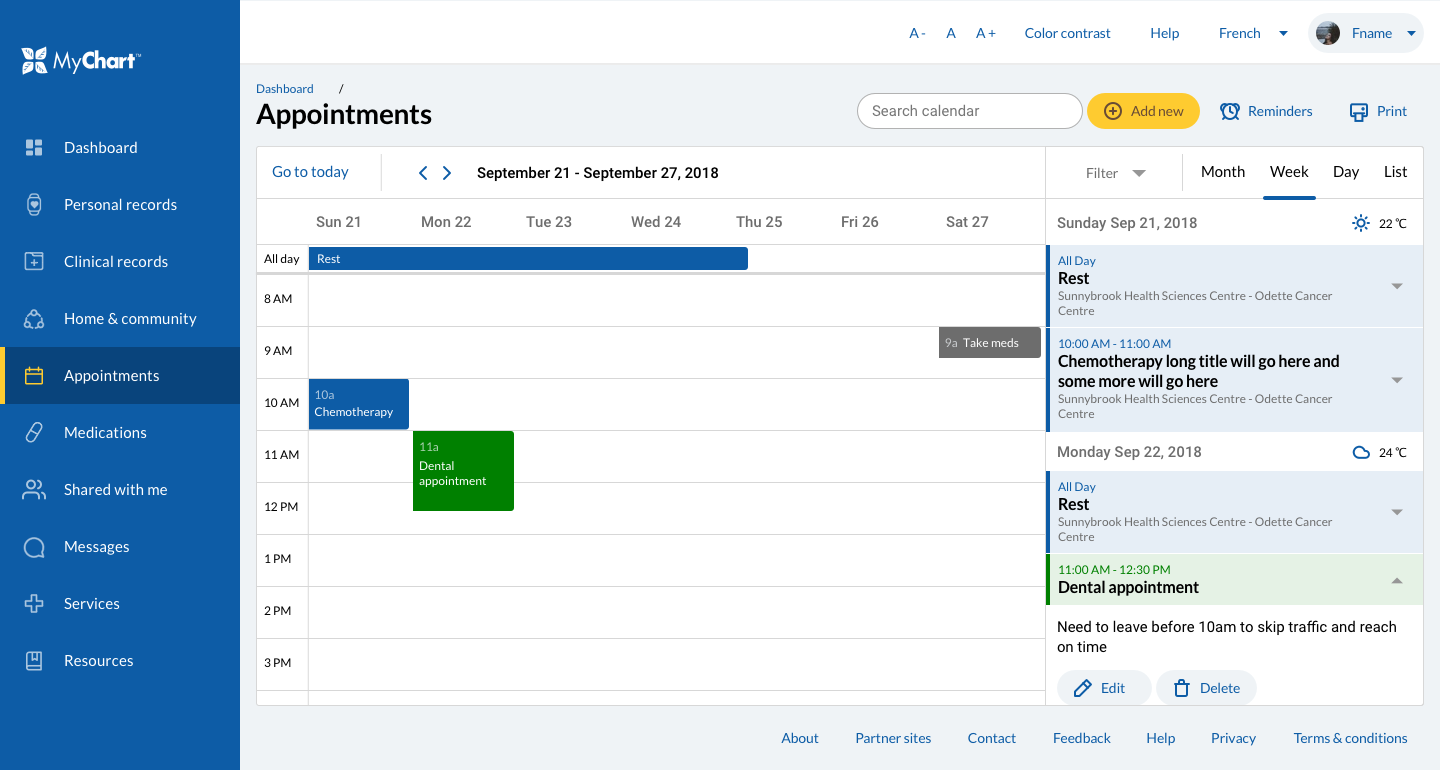Image resolution: width=1440 pixels, height=770 pixels.
Task: Switch to Day view tab
Action: pos(1345,172)
